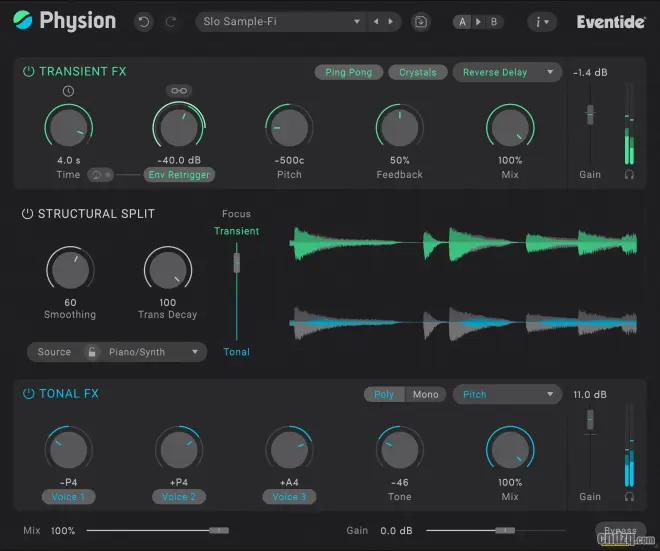The image size is (660, 551).
Task: Click the Transient FX Mix knob
Action: click(x=509, y=128)
